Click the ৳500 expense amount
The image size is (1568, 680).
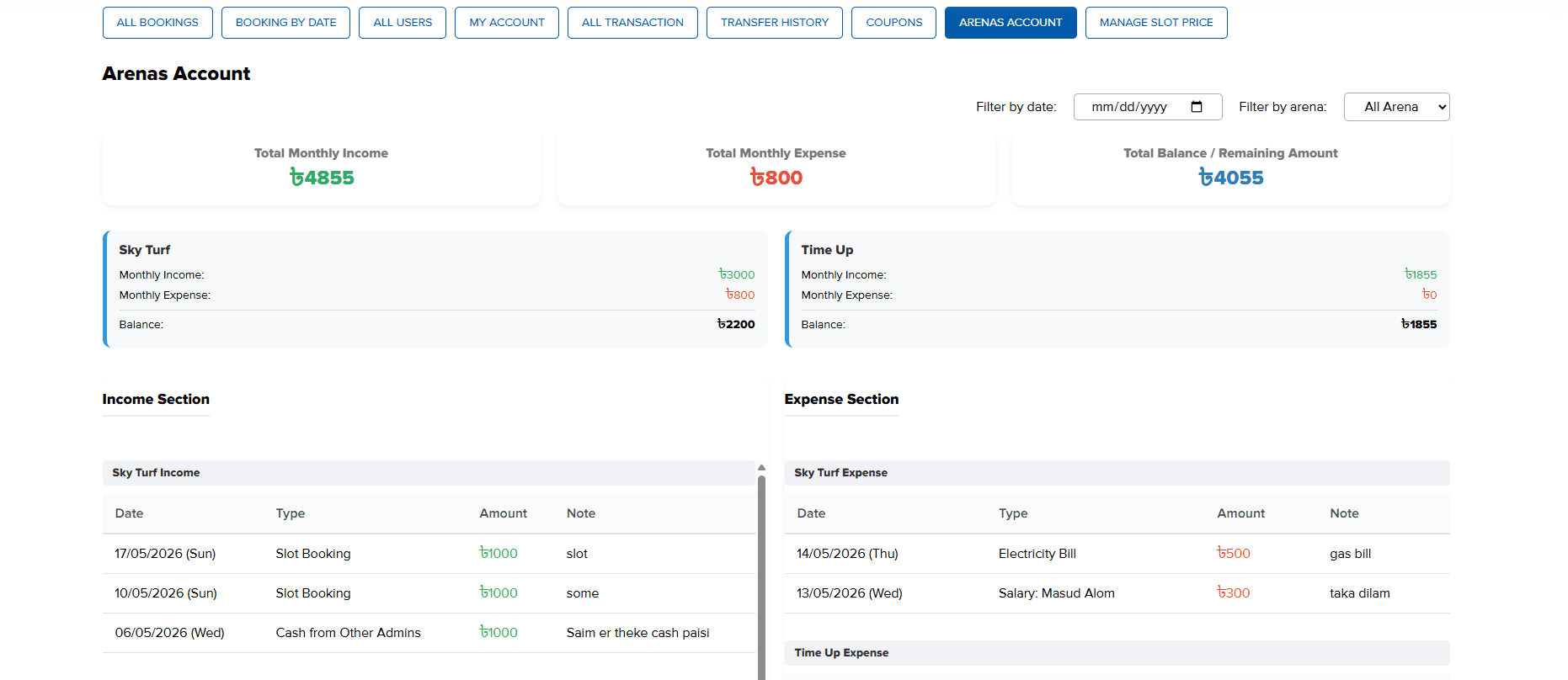click(x=1234, y=554)
